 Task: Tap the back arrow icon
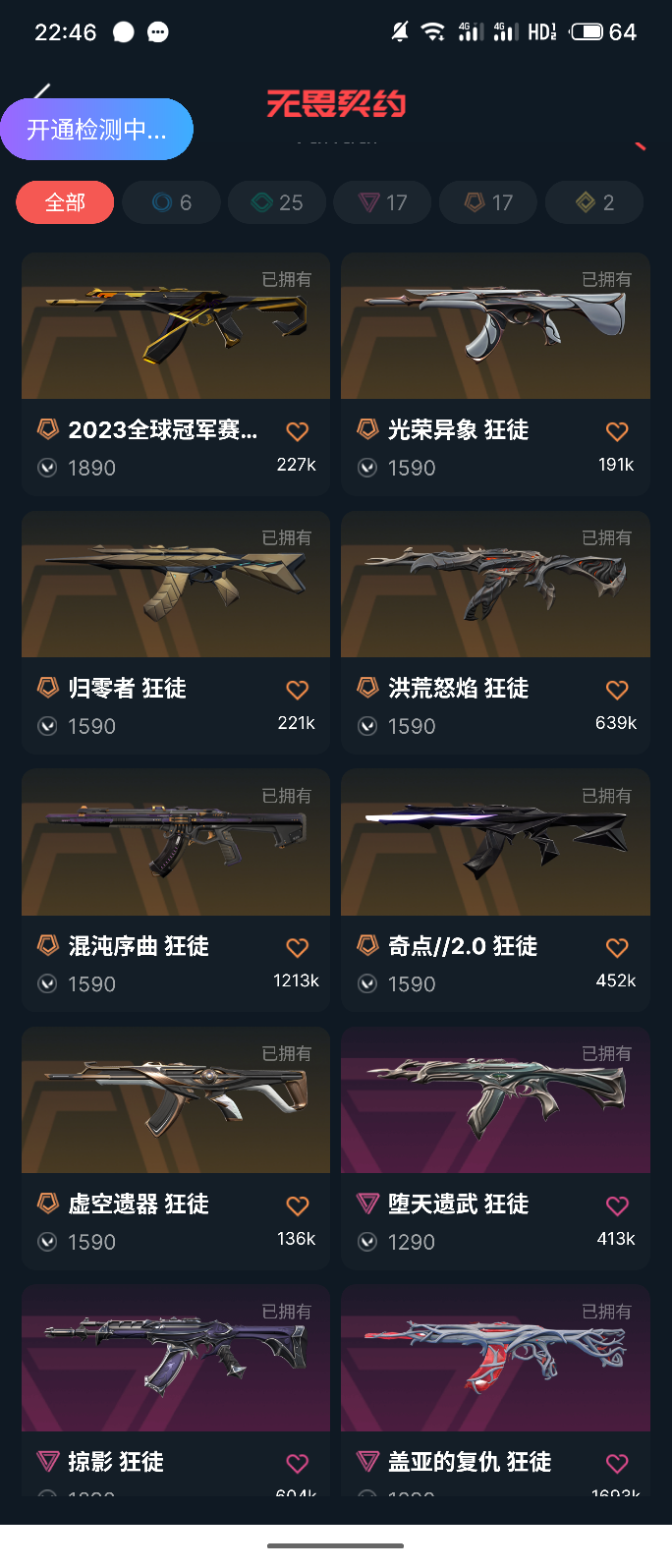pyautogui.click(x=41, y=93)
